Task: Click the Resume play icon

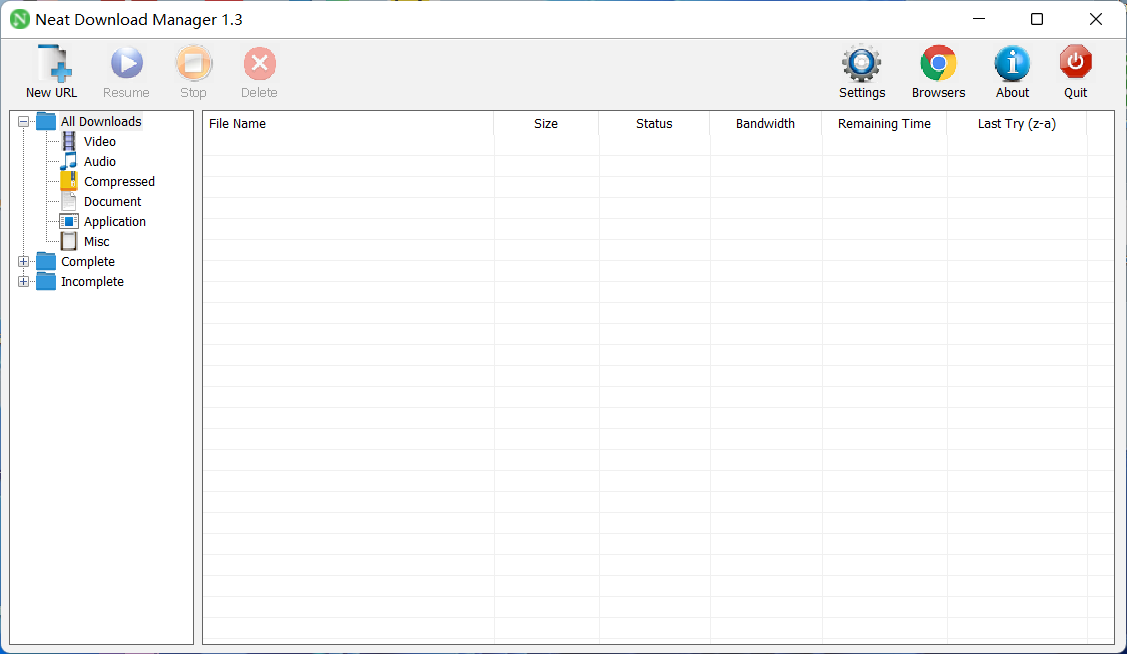Action: click(x=126, y=64)
